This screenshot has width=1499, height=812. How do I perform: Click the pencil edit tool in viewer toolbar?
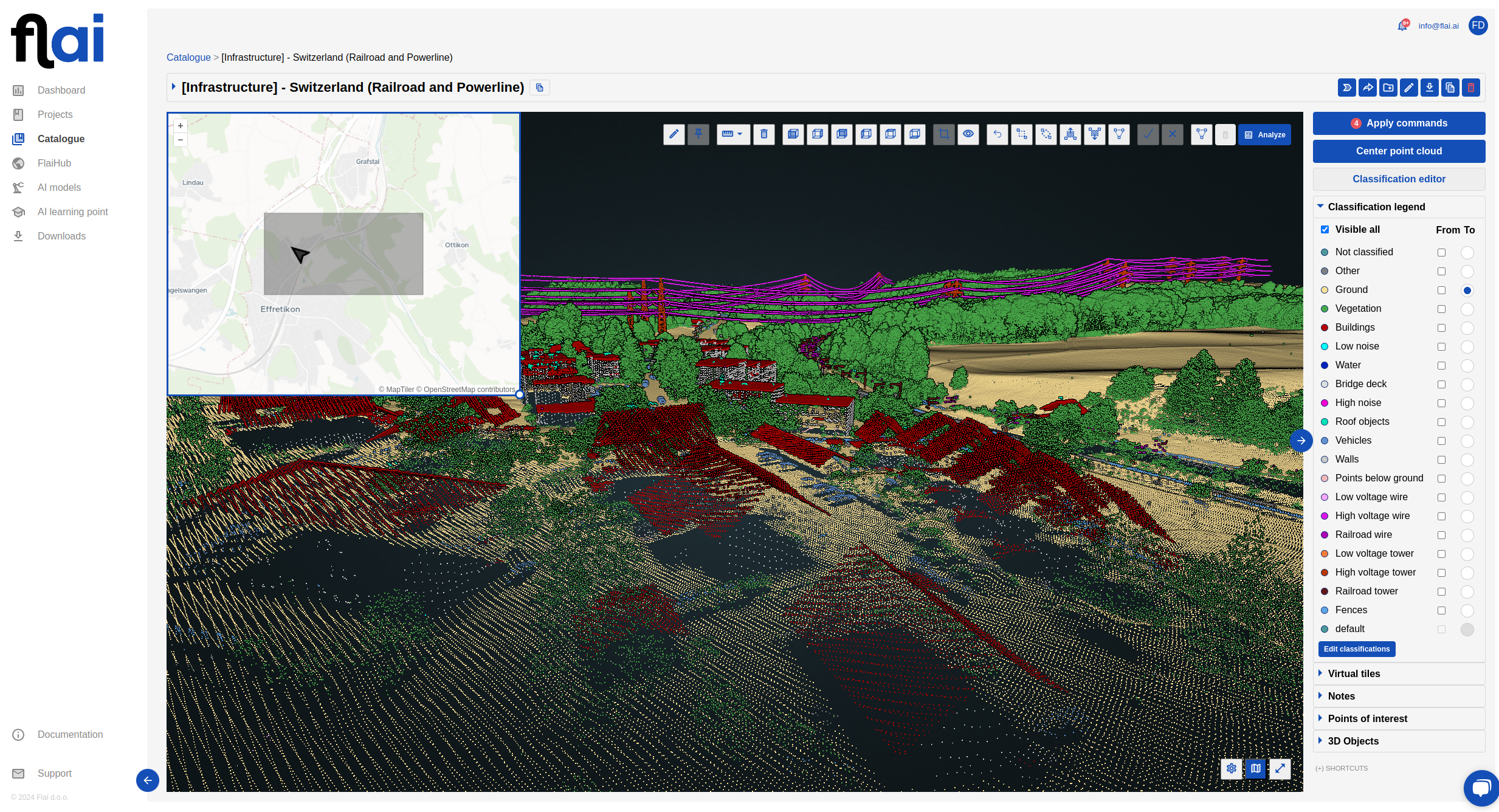pos(674,134)
